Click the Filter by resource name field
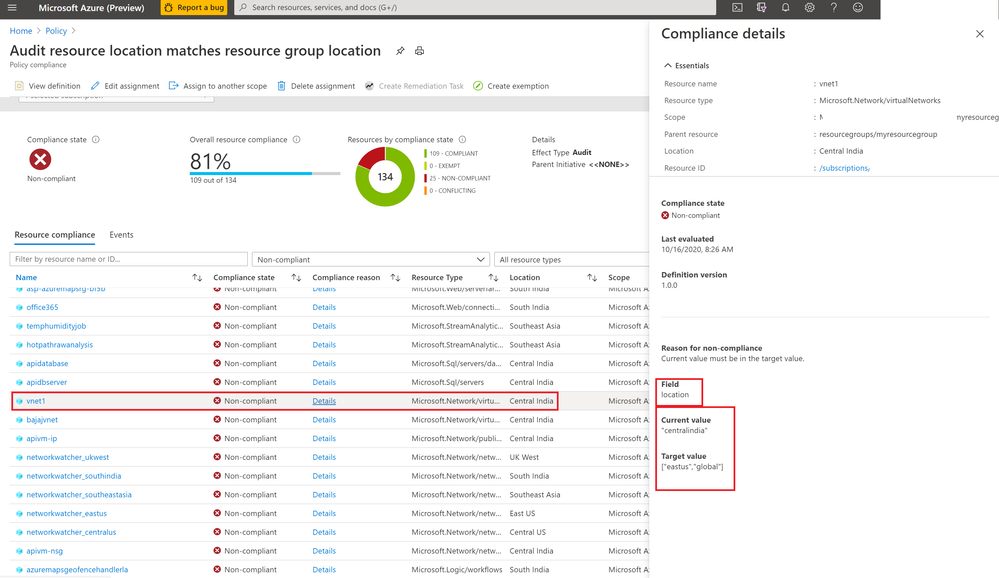999x578 pixels. point(129,259)
